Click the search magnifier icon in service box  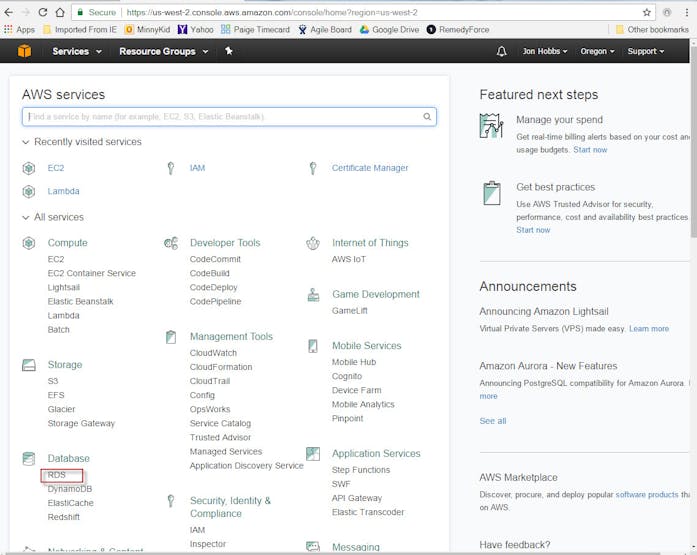pyautogui.click(x=427, y=116)
